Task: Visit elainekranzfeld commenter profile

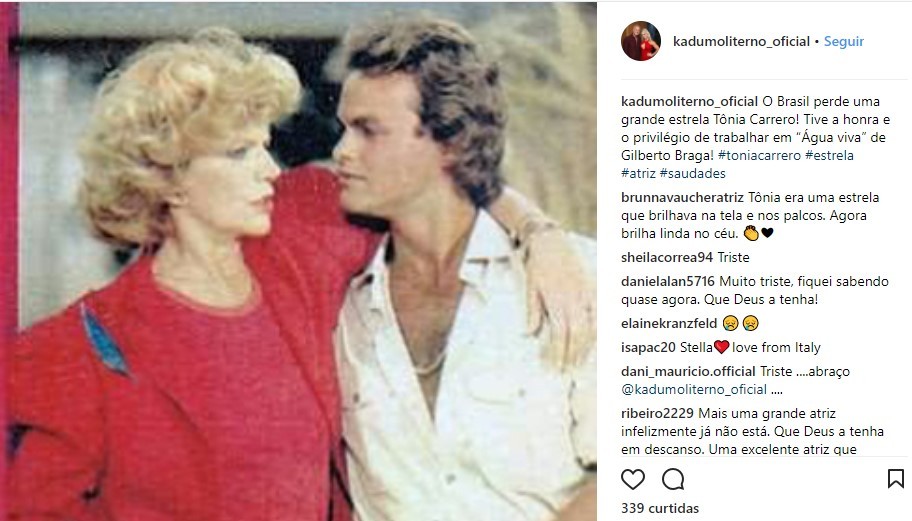Action: pyautogui.click(x=669, y=323)
